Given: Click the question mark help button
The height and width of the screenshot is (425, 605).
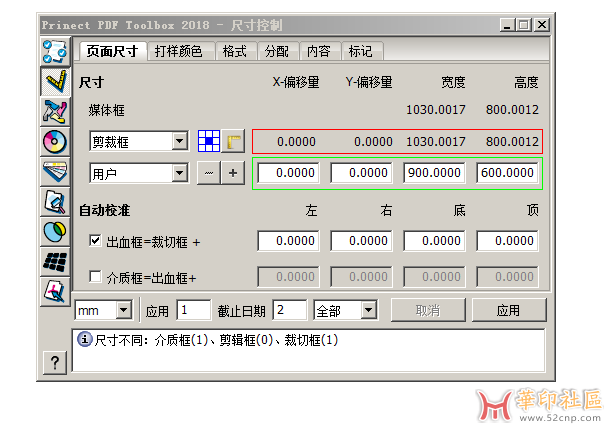Looking at the screenshot, I should coord(55,362).
